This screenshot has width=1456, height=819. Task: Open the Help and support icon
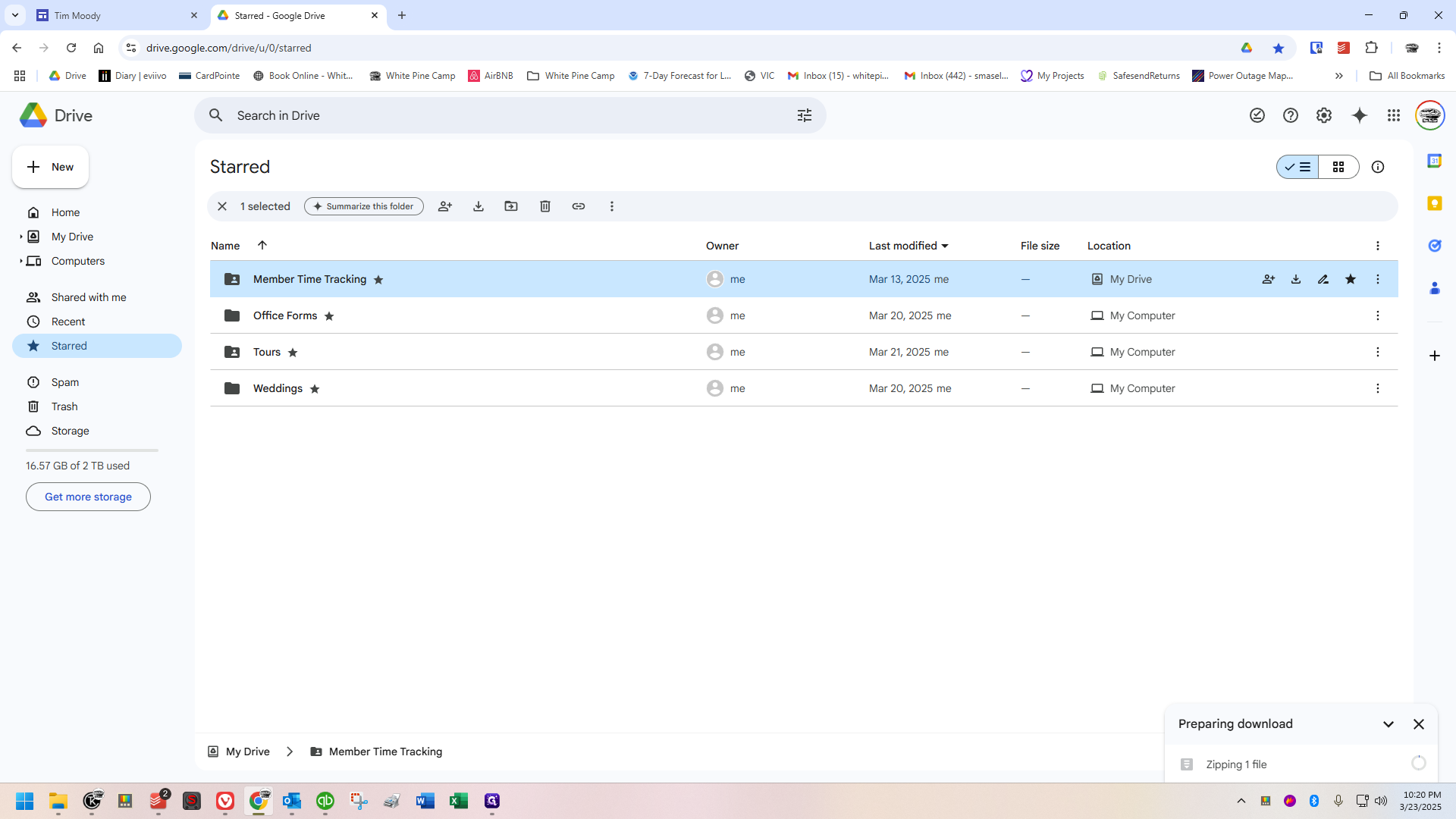[x=1291, y=115]
